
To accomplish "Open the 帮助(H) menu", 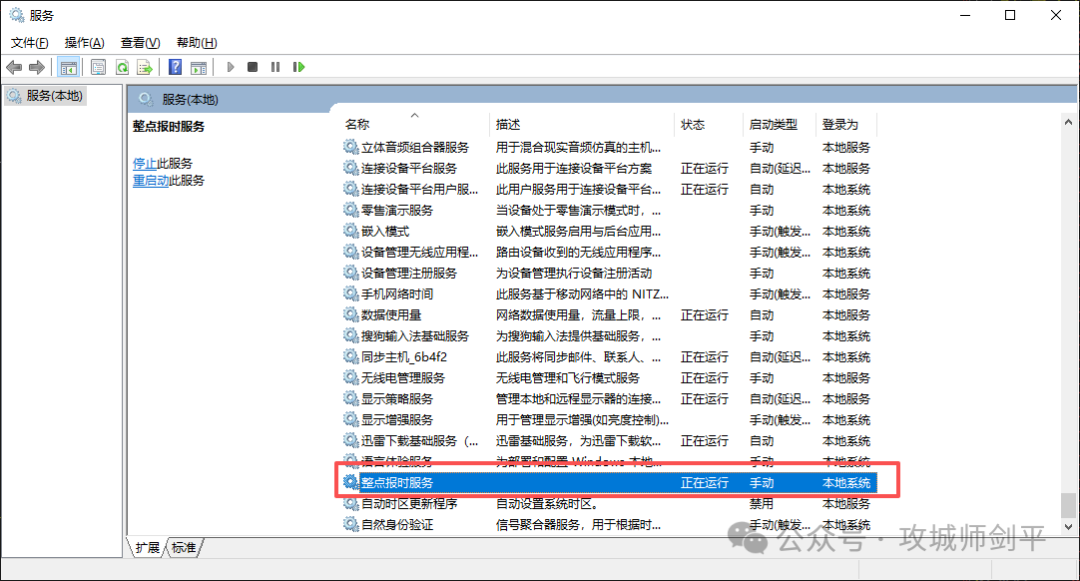I will [196, 43].
